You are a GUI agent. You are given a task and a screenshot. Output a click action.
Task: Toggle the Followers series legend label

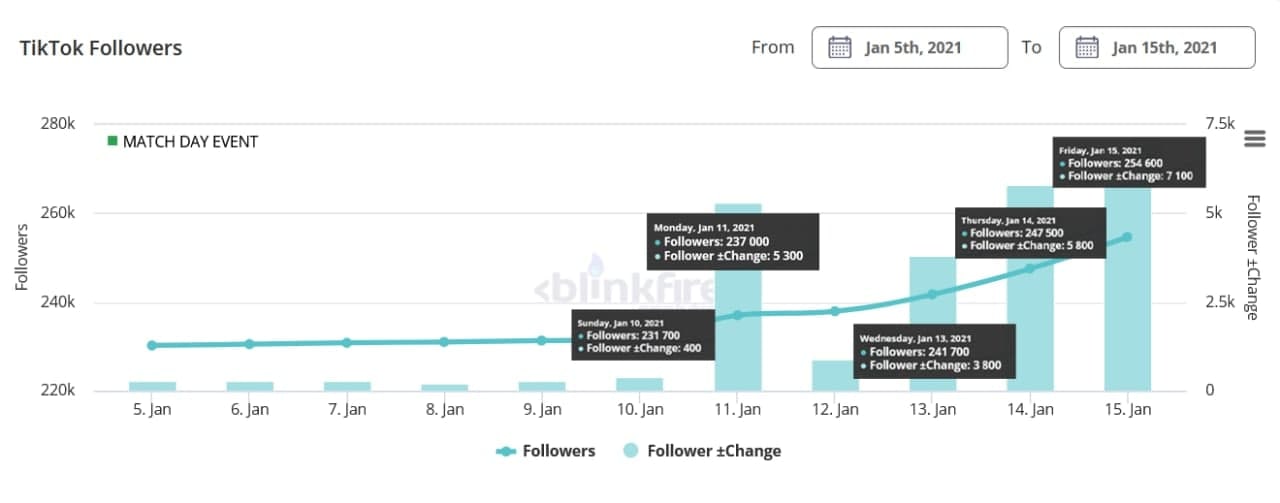(558, 451)
